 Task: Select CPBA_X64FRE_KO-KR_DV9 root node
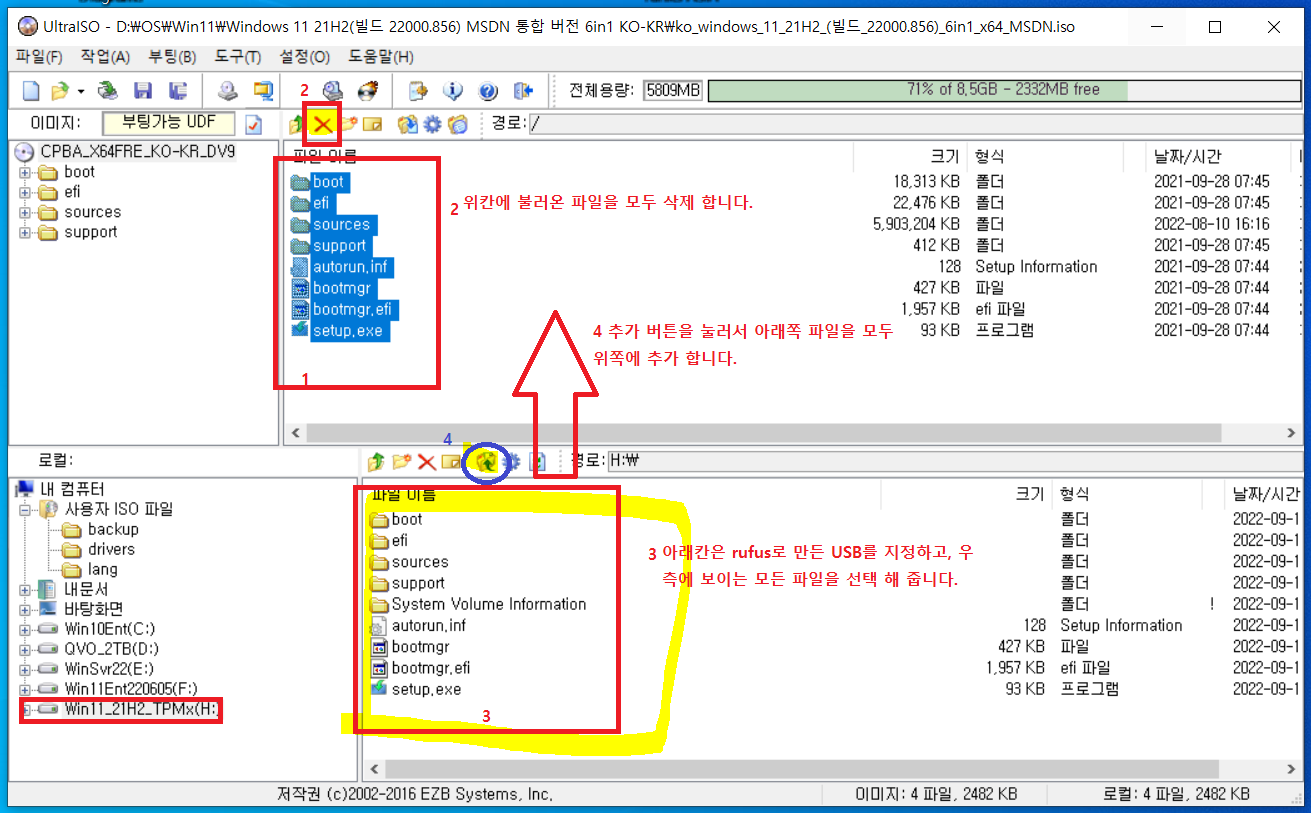point(138,152)
